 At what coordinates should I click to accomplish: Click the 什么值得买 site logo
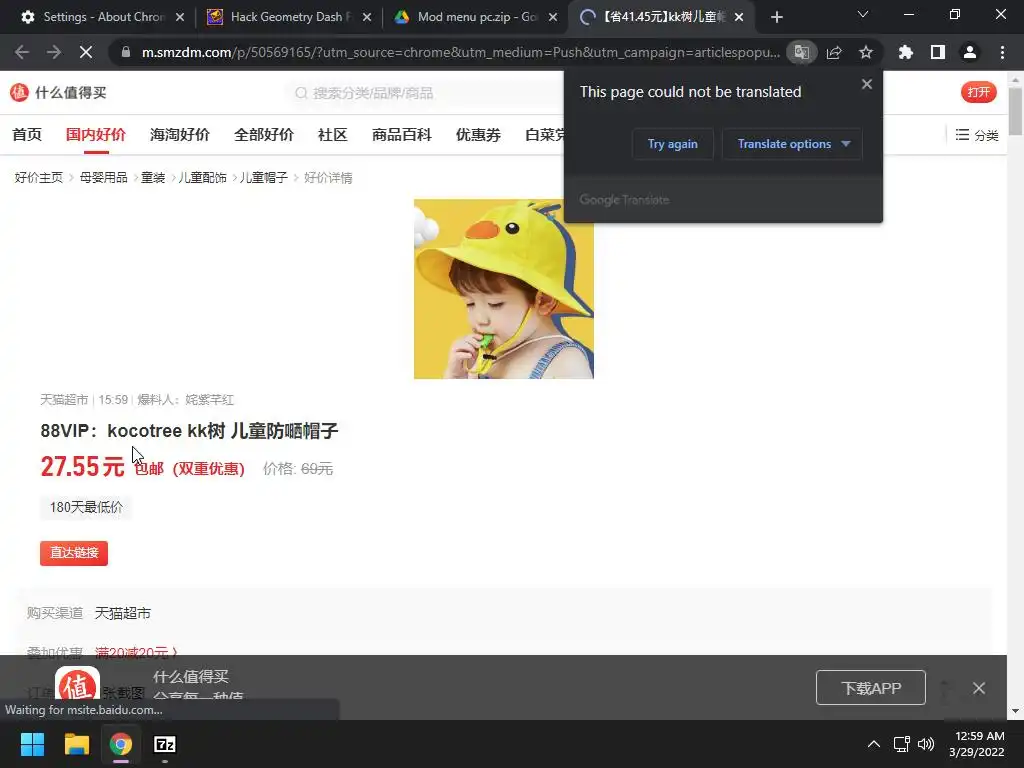tap(59, 93)
